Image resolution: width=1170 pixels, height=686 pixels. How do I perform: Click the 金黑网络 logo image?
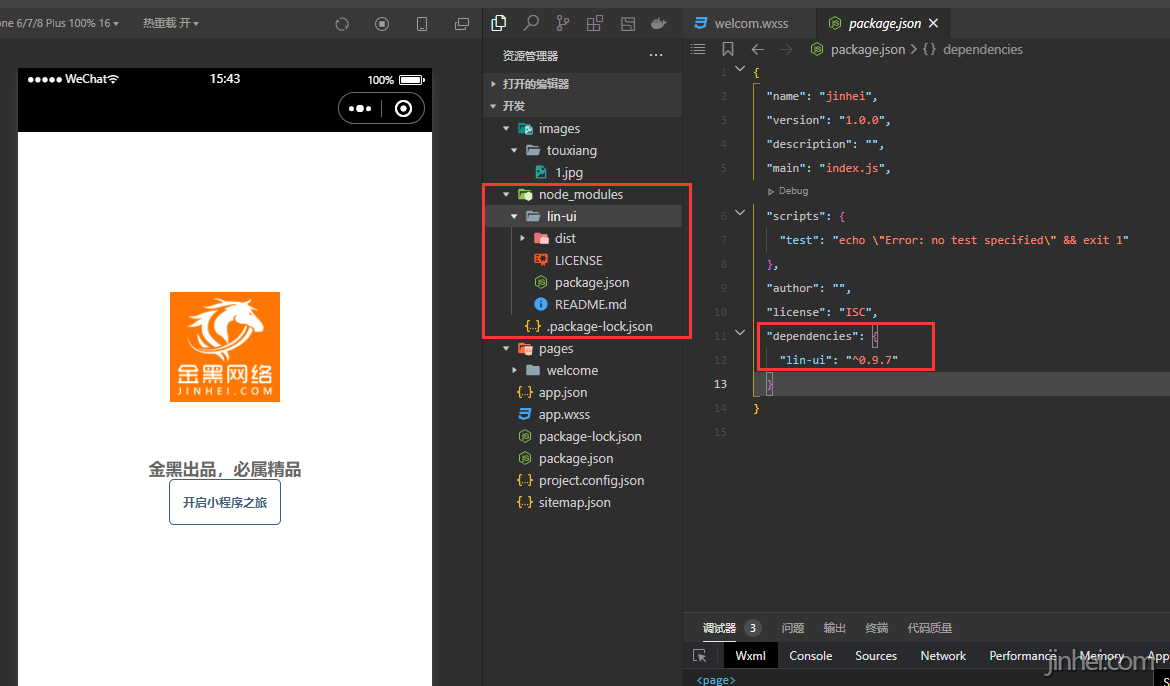tap(225, 347)
